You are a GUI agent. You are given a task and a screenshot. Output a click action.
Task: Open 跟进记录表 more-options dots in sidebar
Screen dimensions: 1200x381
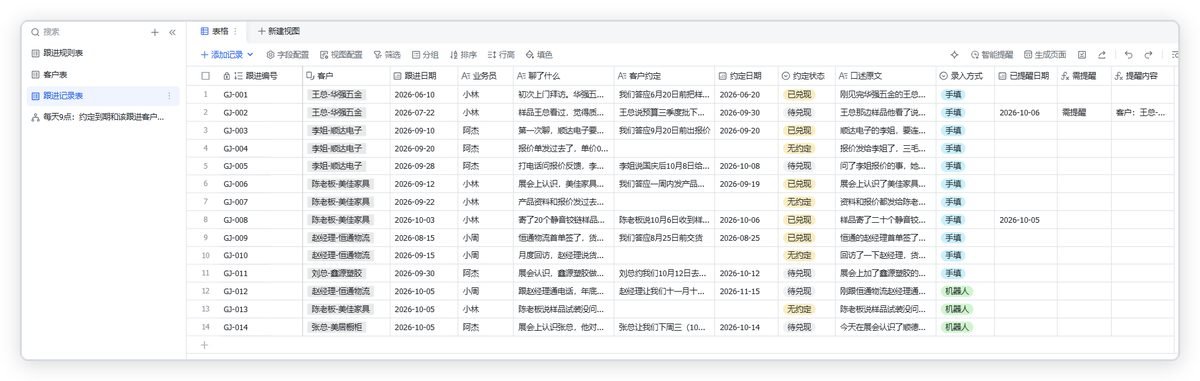[169, 96]
